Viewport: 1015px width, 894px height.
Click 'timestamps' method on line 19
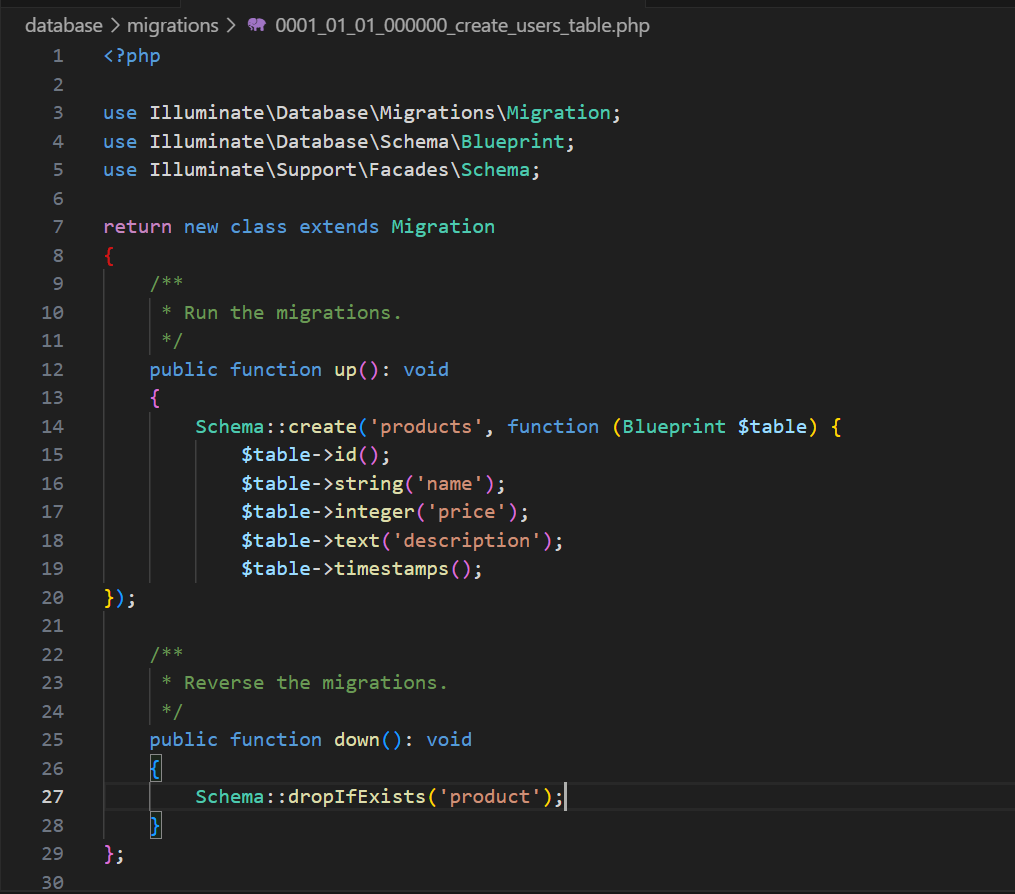[391, 568]
